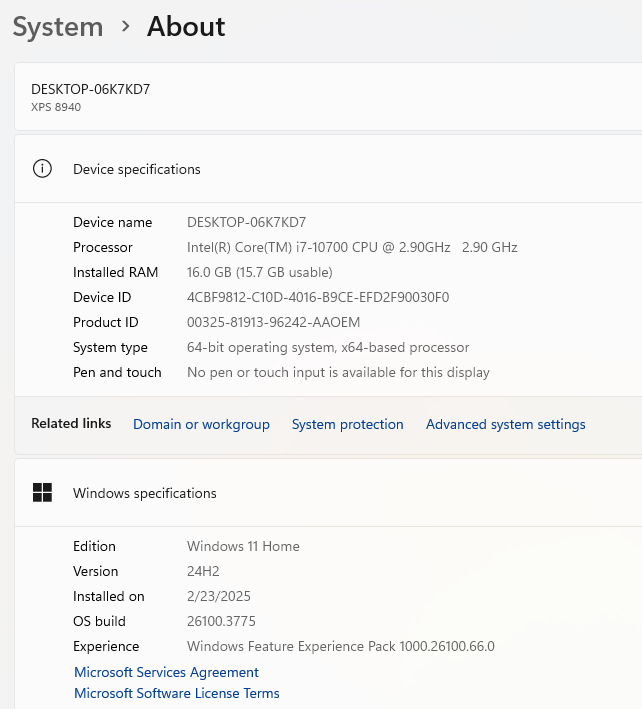
Task: Open Microsoft Software License Terms
Action: [177, 693]
